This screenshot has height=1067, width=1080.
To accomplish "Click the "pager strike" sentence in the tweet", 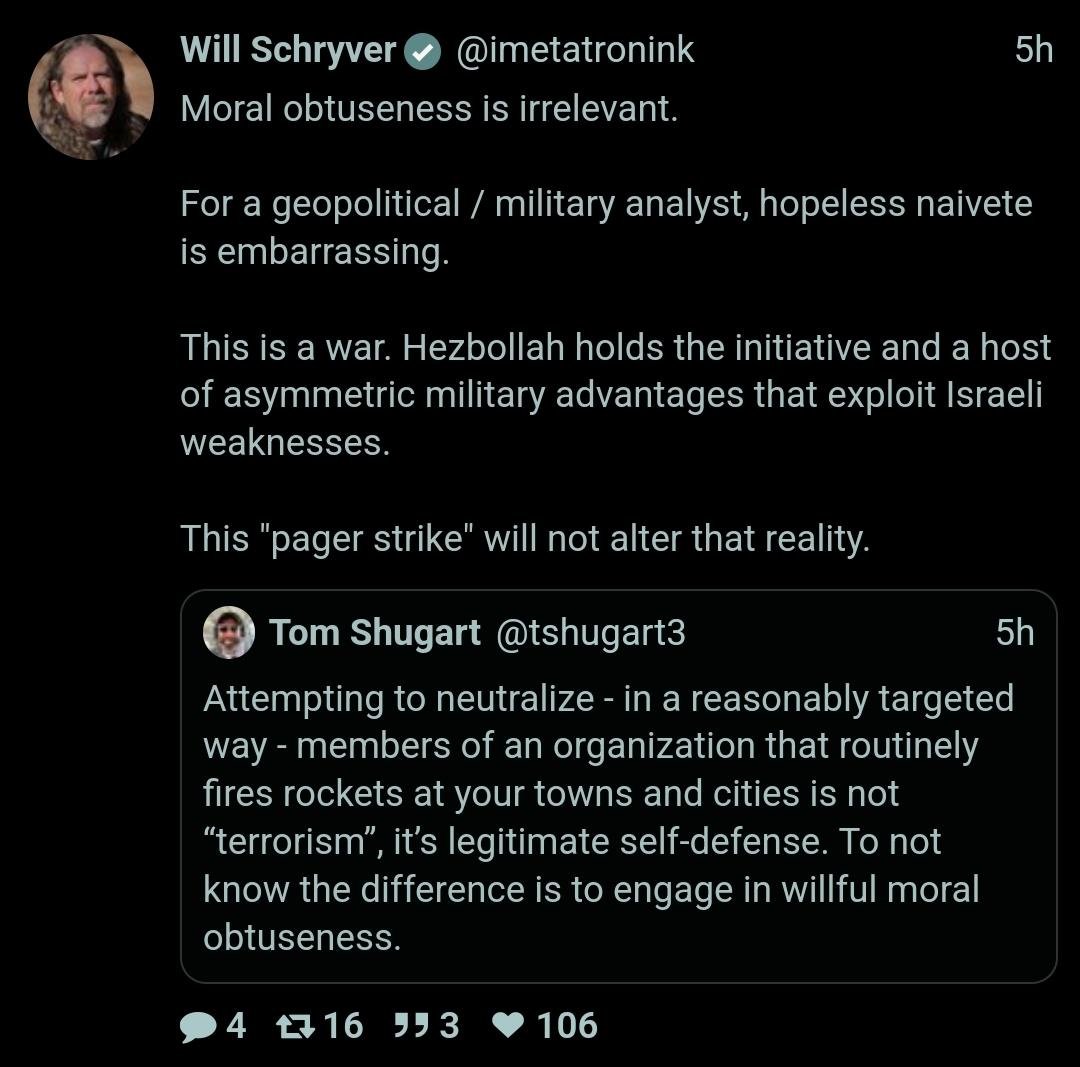I will (x=525, y=539).
